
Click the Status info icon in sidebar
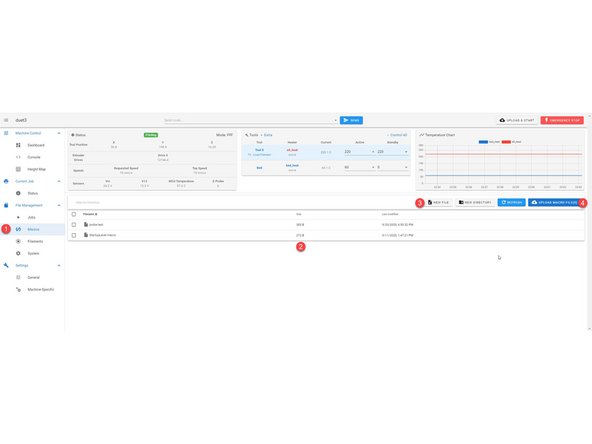click(x=18, y=193)
